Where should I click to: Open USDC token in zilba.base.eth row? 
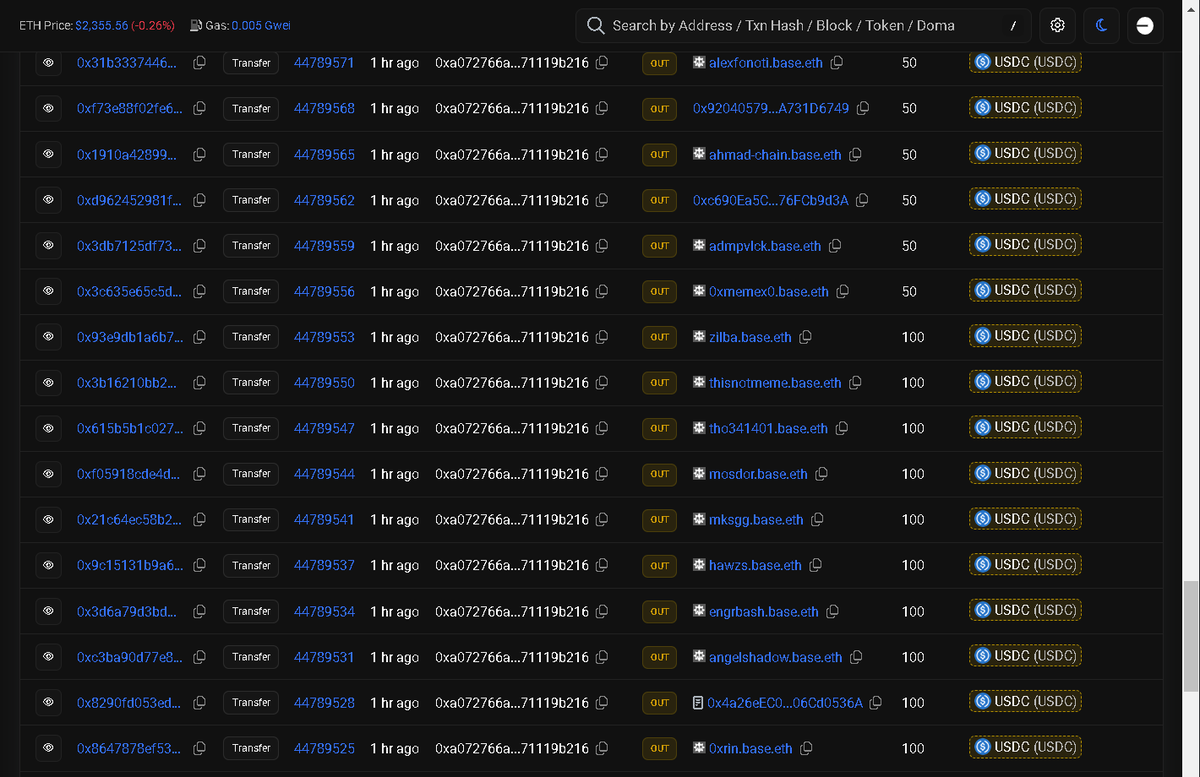click(x=1025, y=336)
